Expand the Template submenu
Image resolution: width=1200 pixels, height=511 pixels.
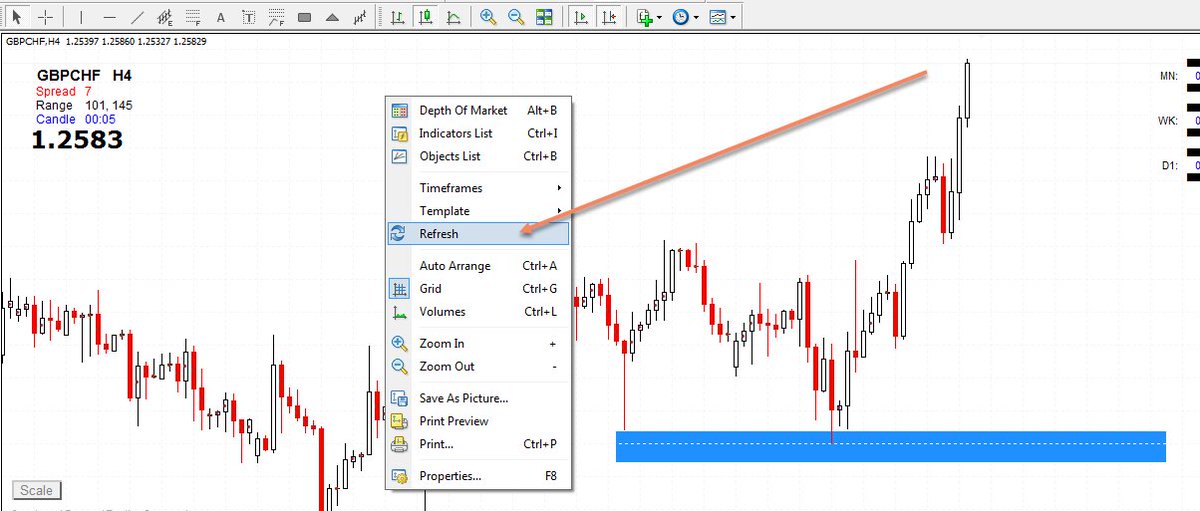click(478, 211)
